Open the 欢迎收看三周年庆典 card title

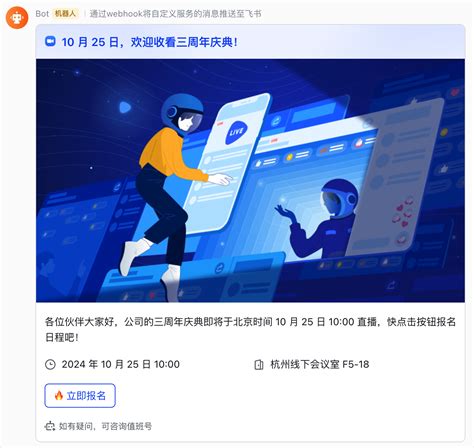tap(150, 42)
